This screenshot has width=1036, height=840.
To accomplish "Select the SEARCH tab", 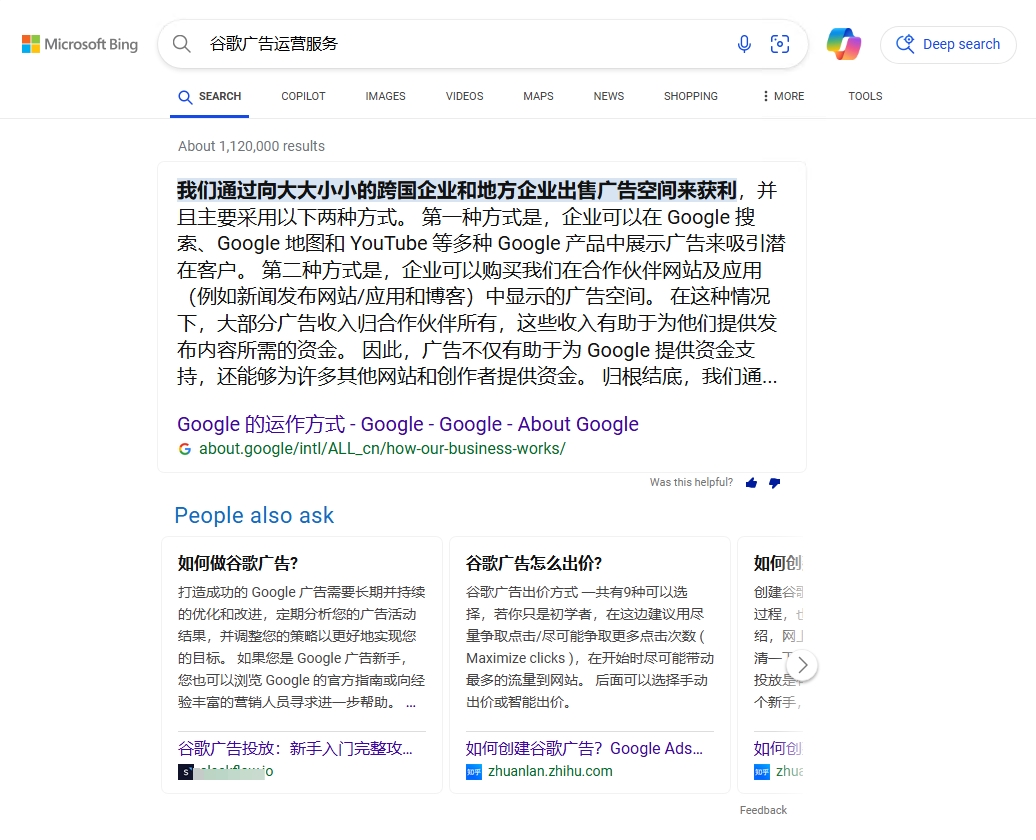I will [209, 96].
